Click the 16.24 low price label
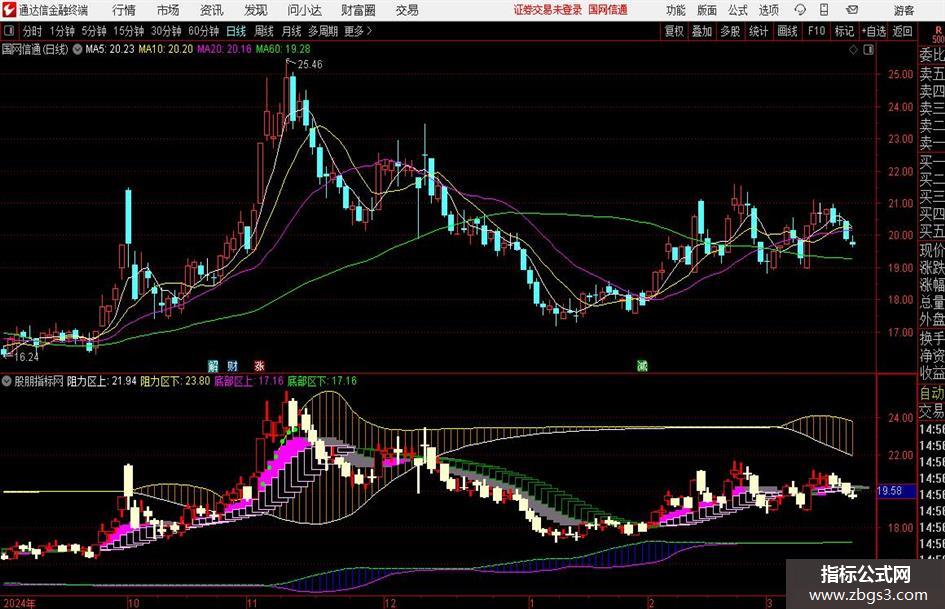Image resolution: width=945 pixels, height=609 pixels. click(x=26, y=357)
